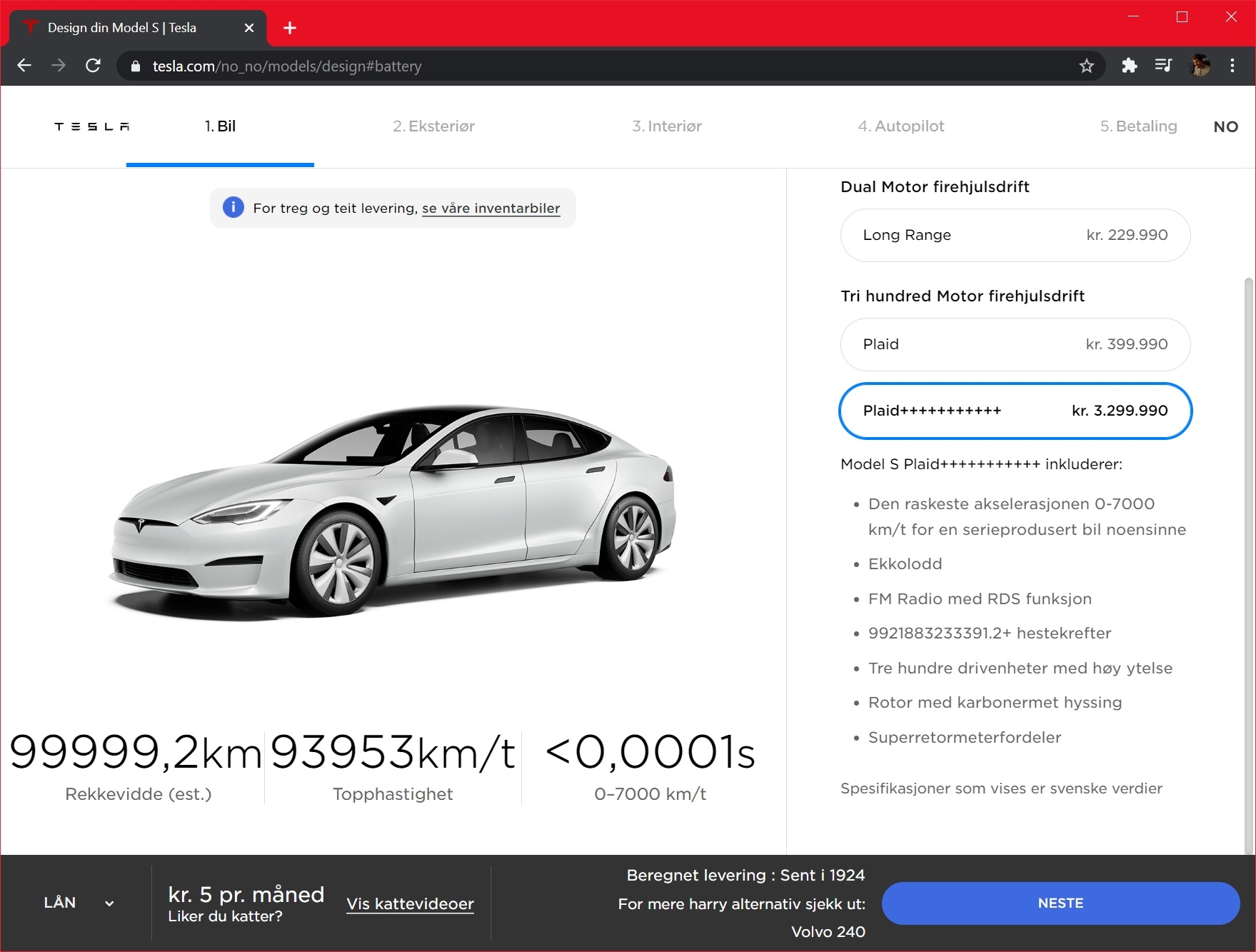The height and width of the screenshot is (952, 1256).
Task: Click the blue info icon in banner
Action: (233, 207)
